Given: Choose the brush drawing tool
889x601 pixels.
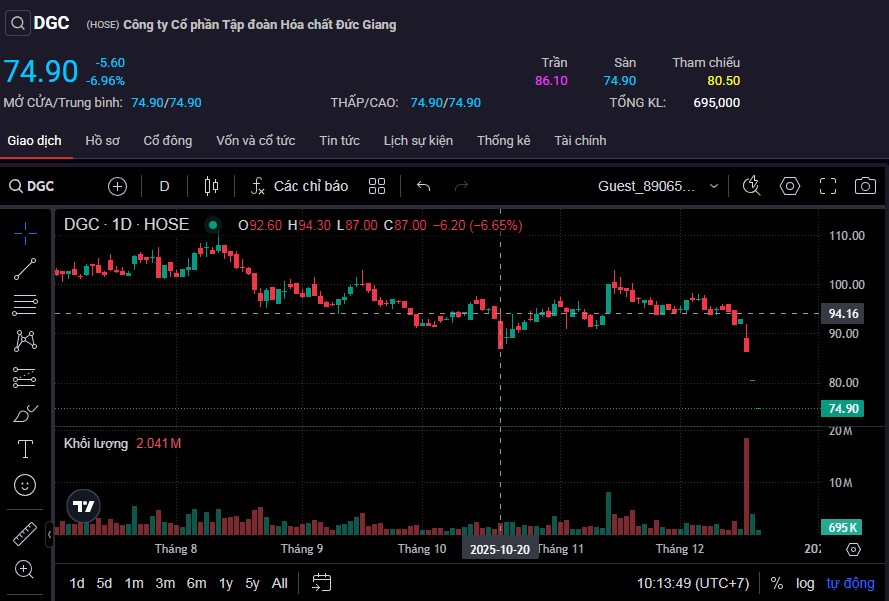Looking at the screenshot, I should tap(25, 413).
